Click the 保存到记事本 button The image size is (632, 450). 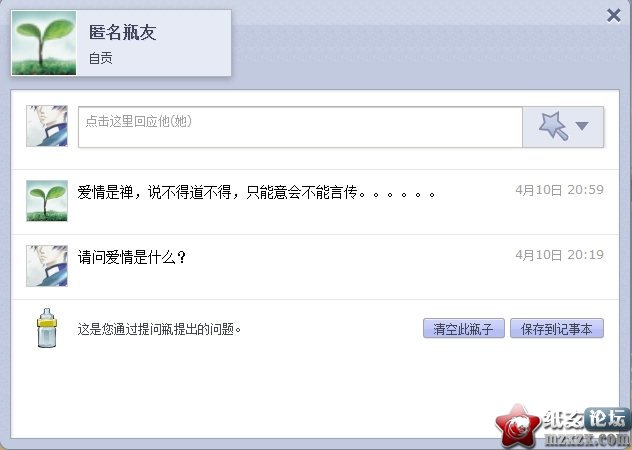click(557, 329)
